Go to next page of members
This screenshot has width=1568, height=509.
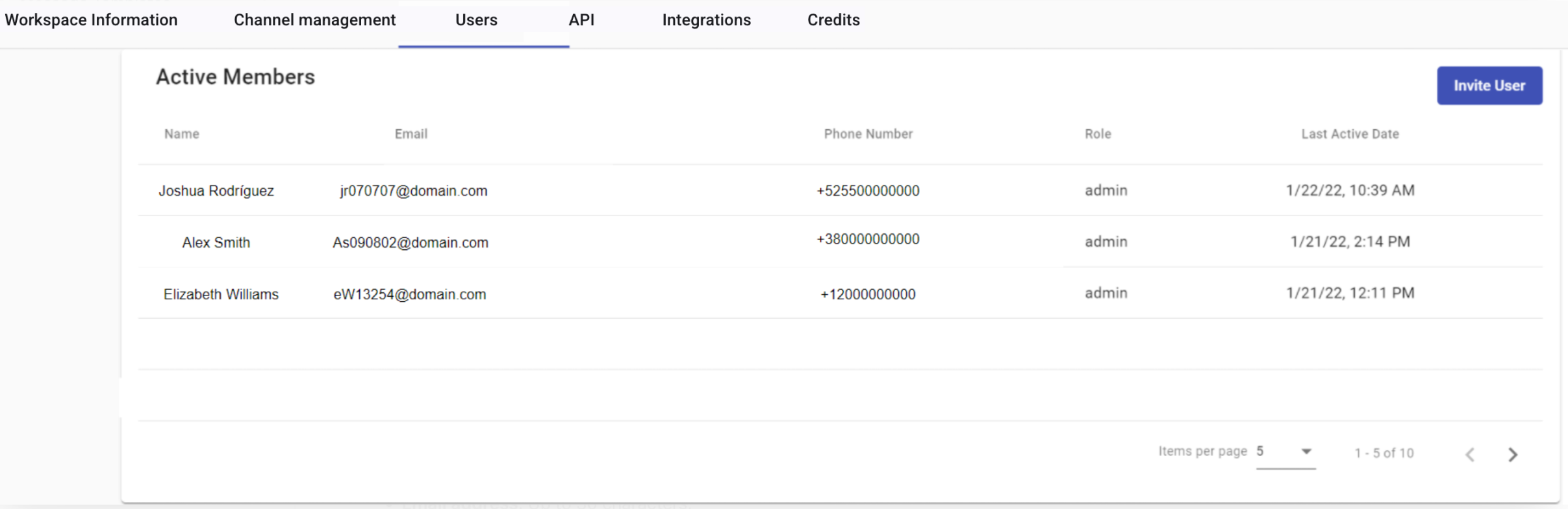1512,454
